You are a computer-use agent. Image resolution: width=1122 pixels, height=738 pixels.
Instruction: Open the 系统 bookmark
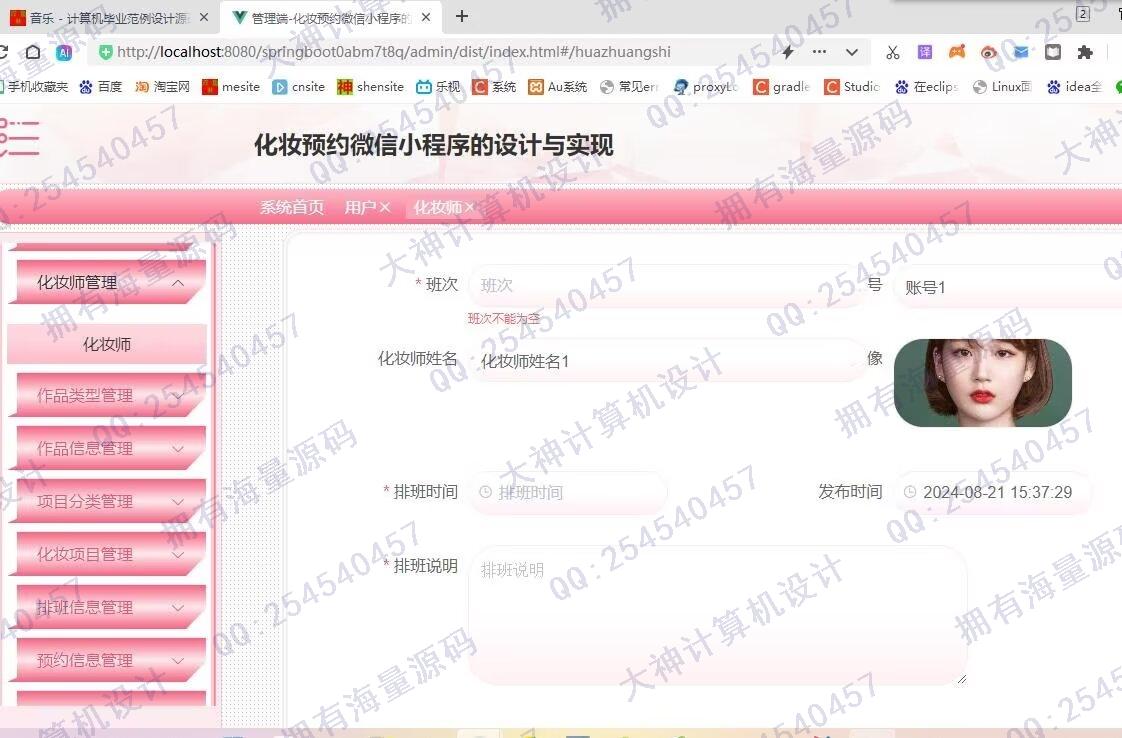(x=494, y=87)
